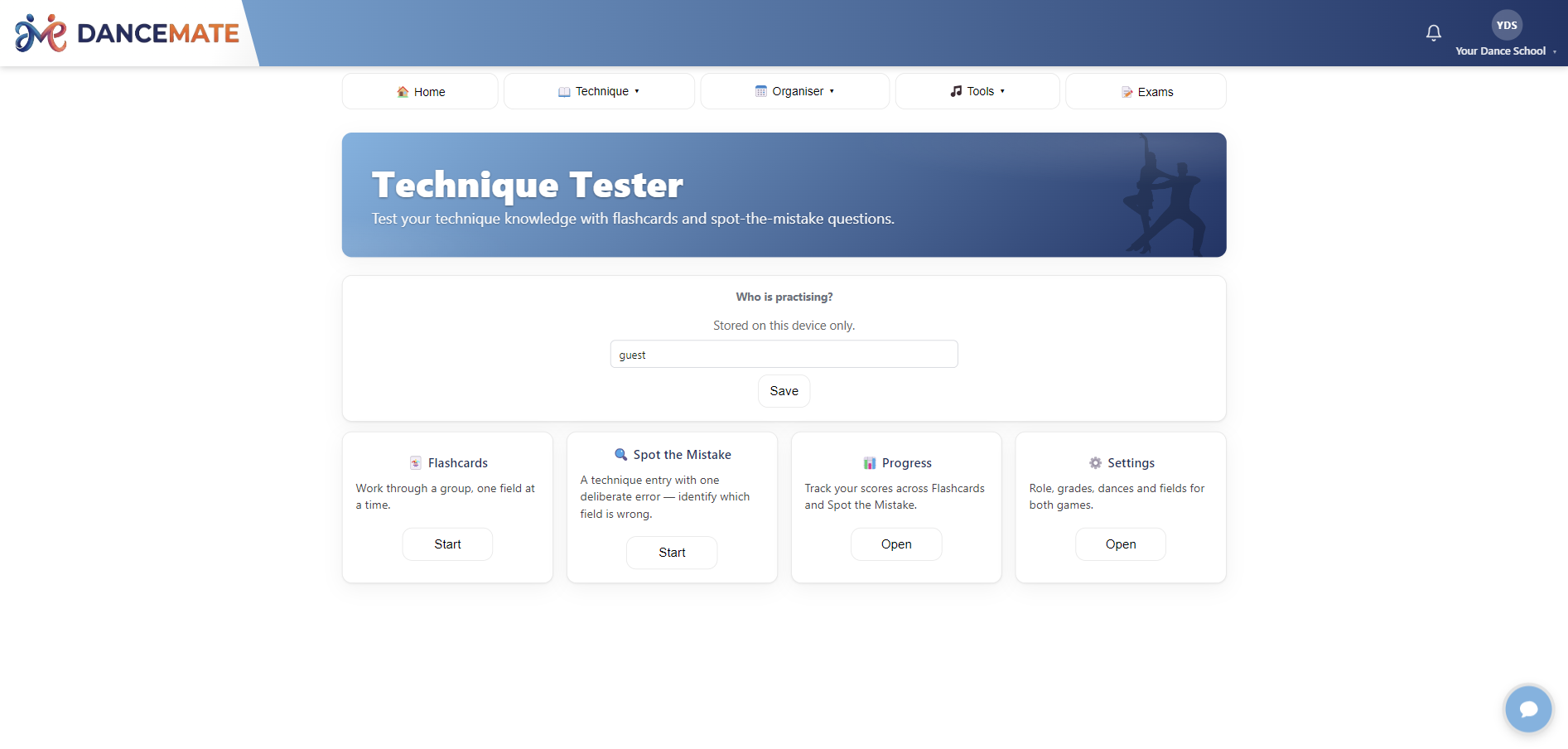Click the Technique book icon
This screenshot has height=749, width=1568.
click(564, 92)
